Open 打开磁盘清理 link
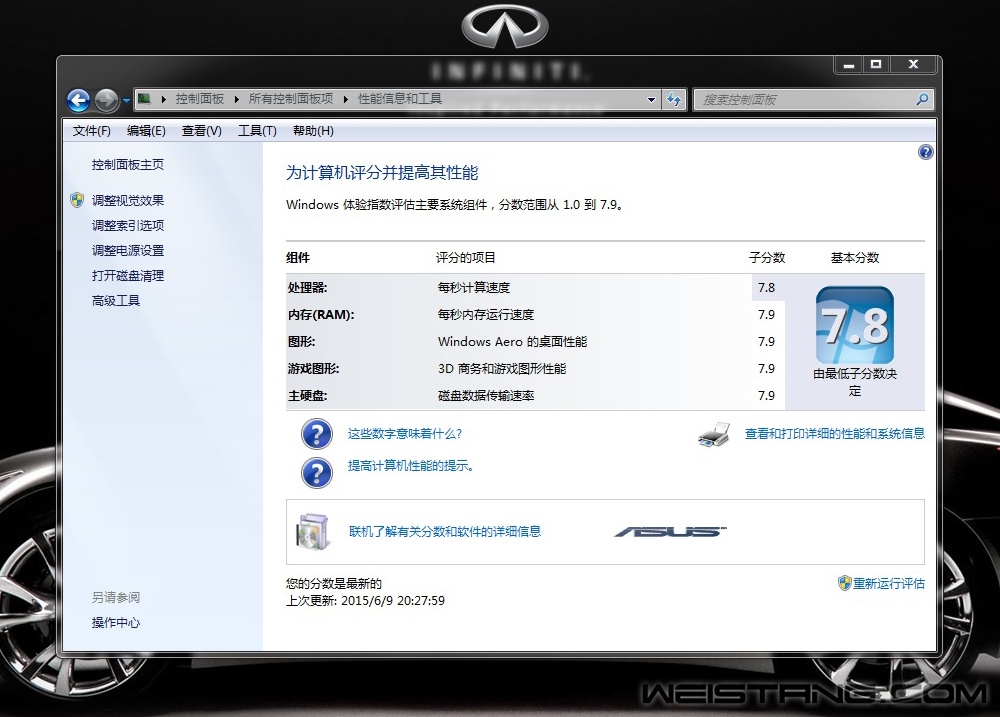 click(128, 276)
